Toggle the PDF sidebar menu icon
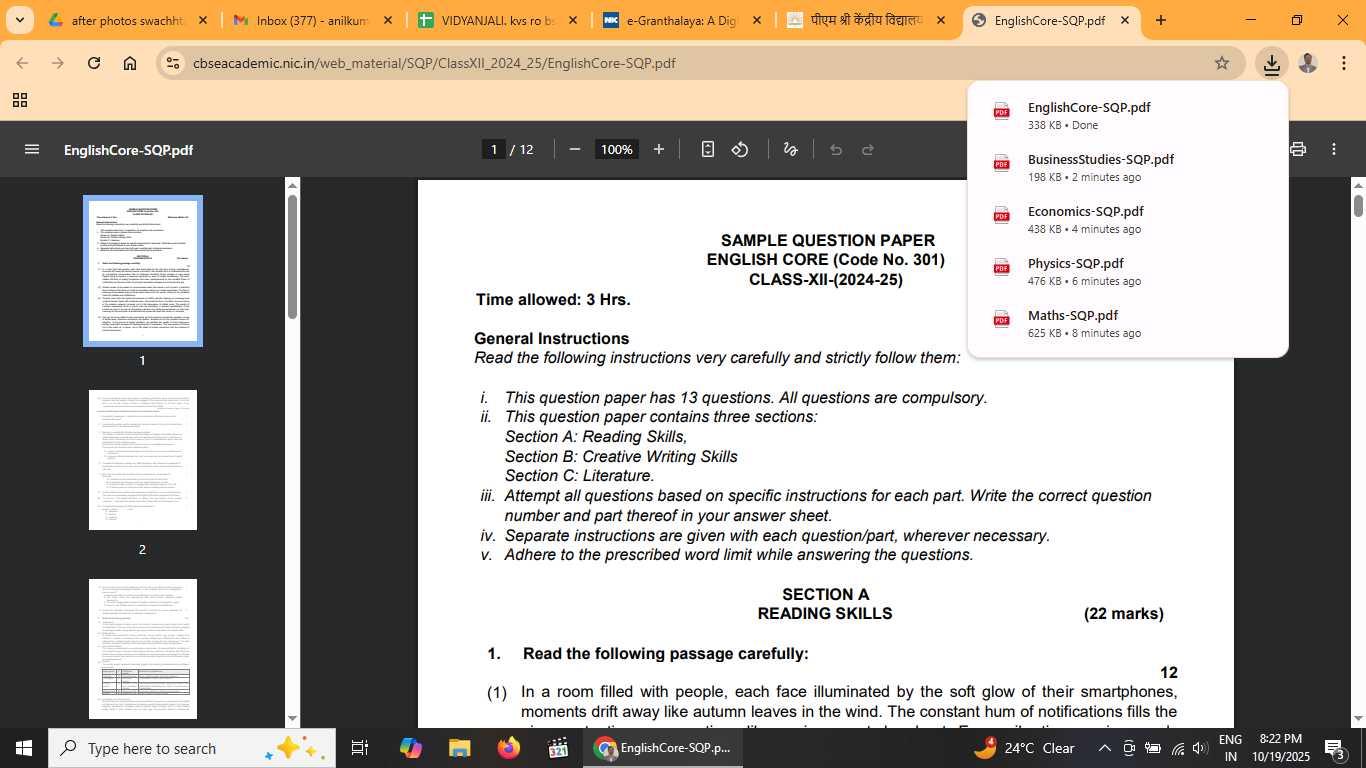 tap(32, 150)
